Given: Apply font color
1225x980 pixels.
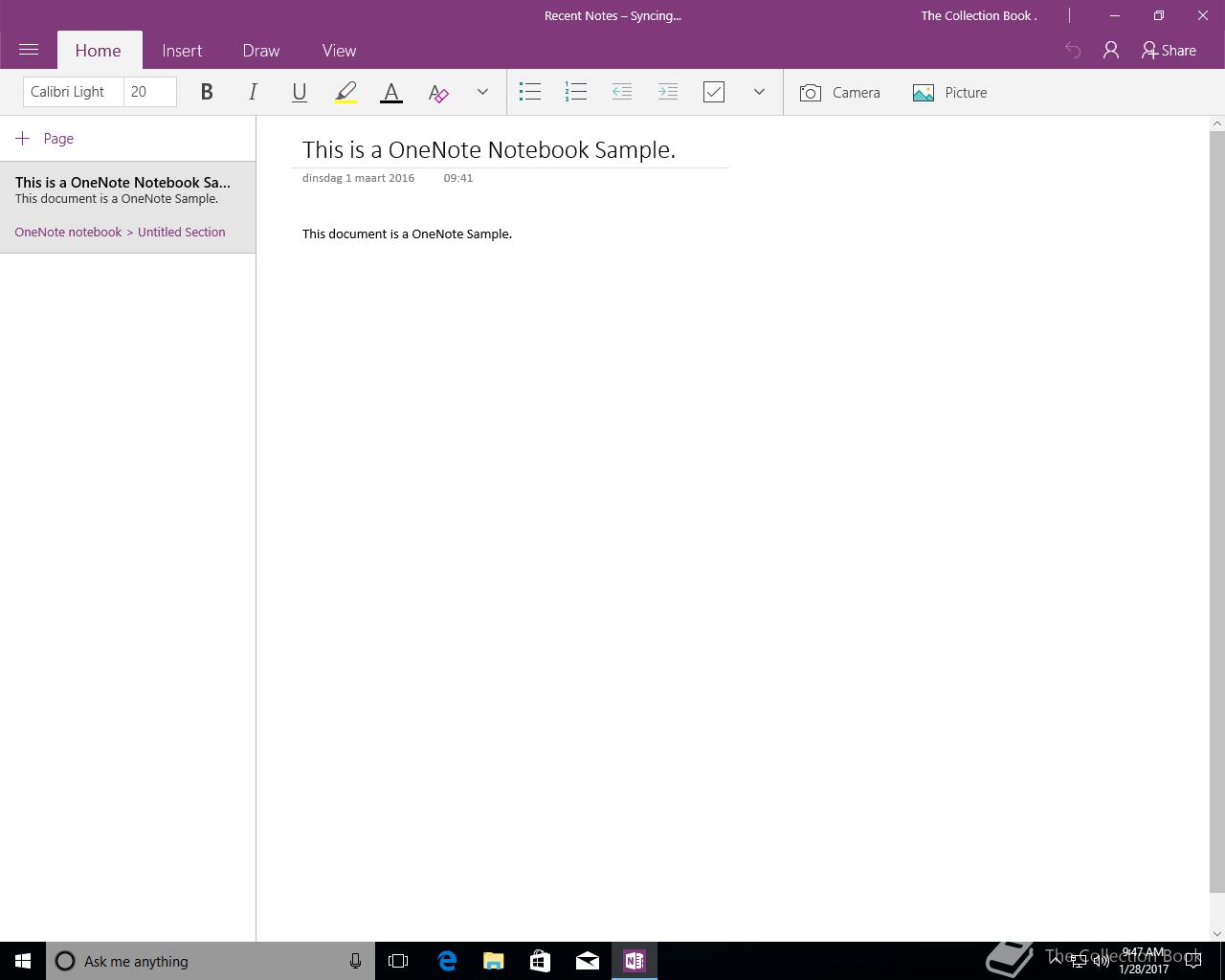Looking at the screenshot, I should (391, 92).
